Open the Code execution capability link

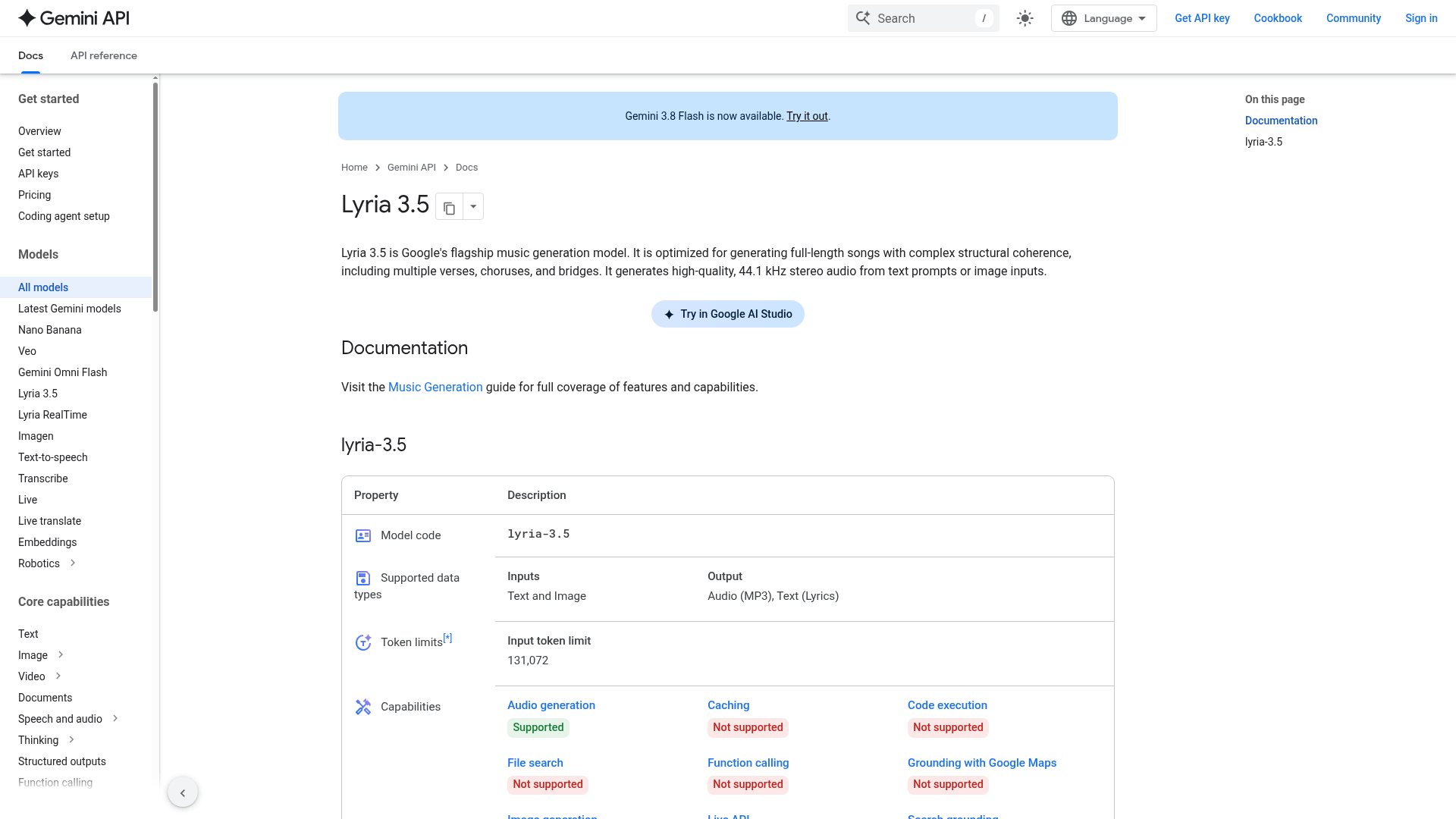click(947, 705)
